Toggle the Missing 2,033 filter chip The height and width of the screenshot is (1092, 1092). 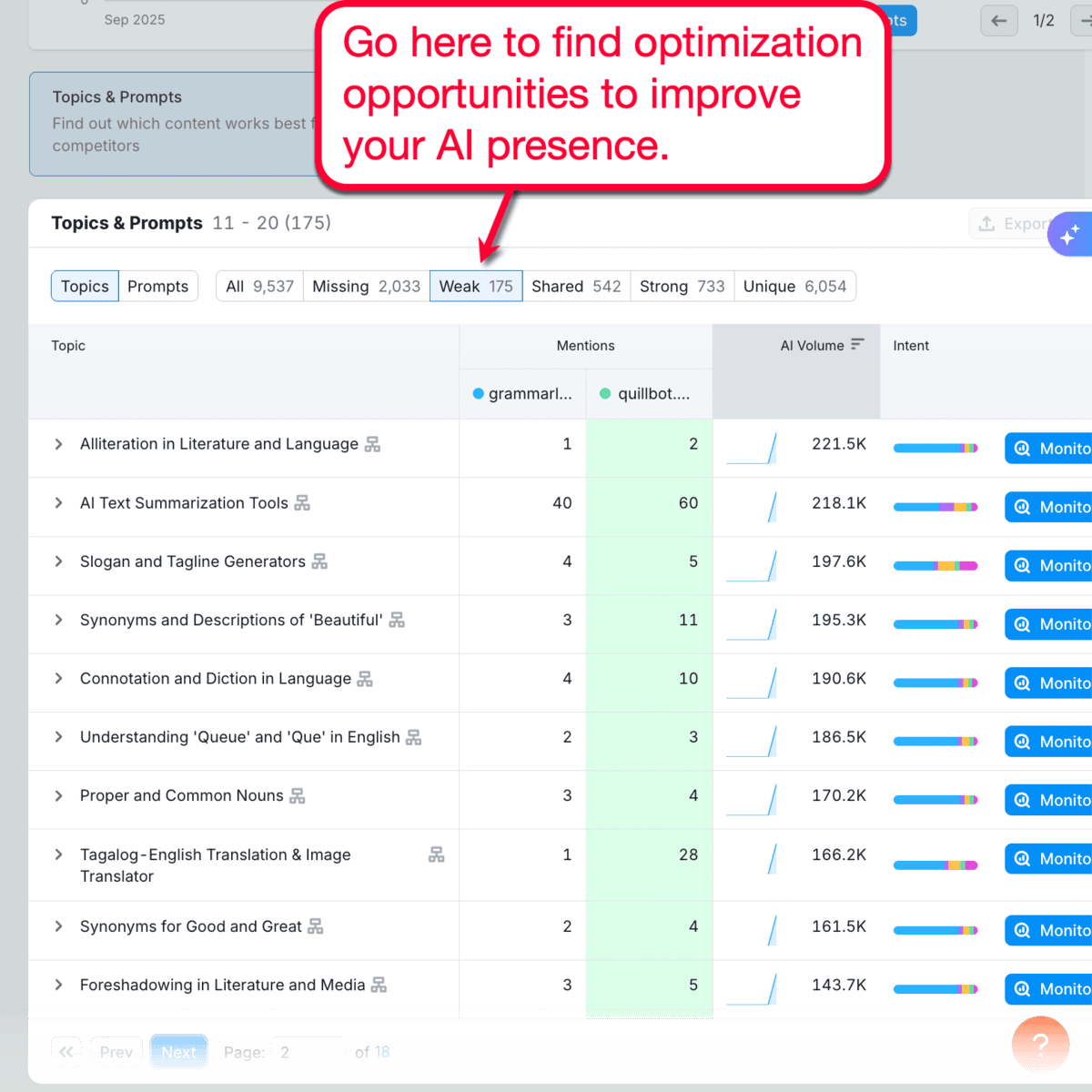365,286
